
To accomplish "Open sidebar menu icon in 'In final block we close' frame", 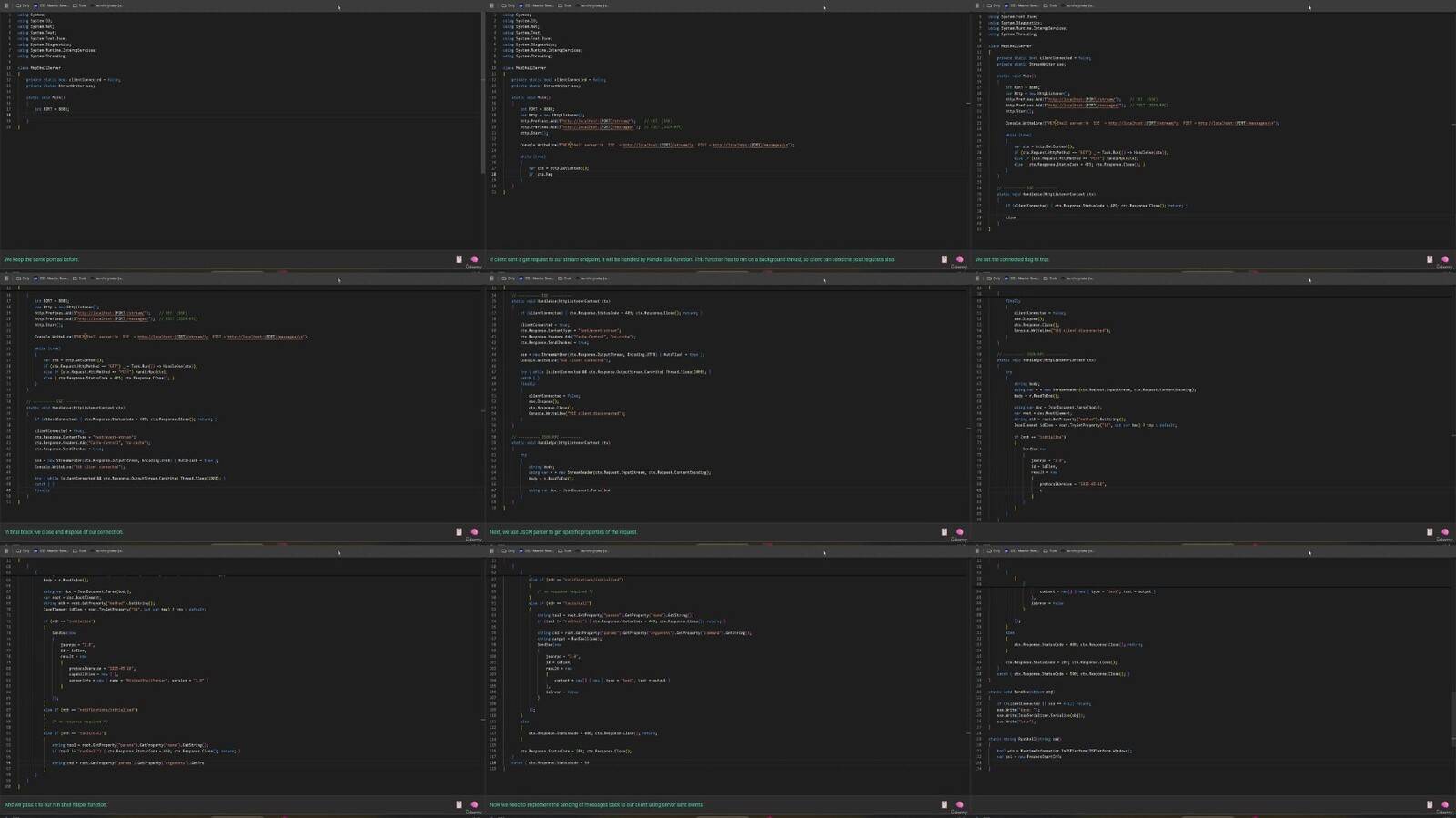I will (7, 278).
